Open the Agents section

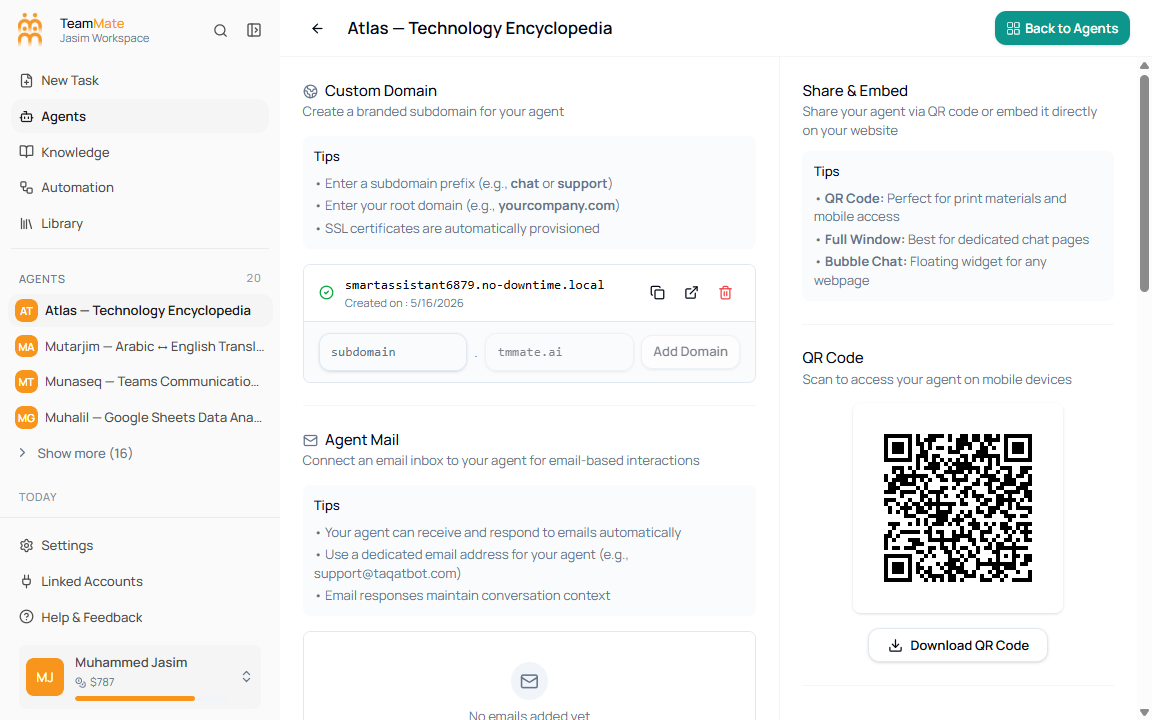click(140, 116)
